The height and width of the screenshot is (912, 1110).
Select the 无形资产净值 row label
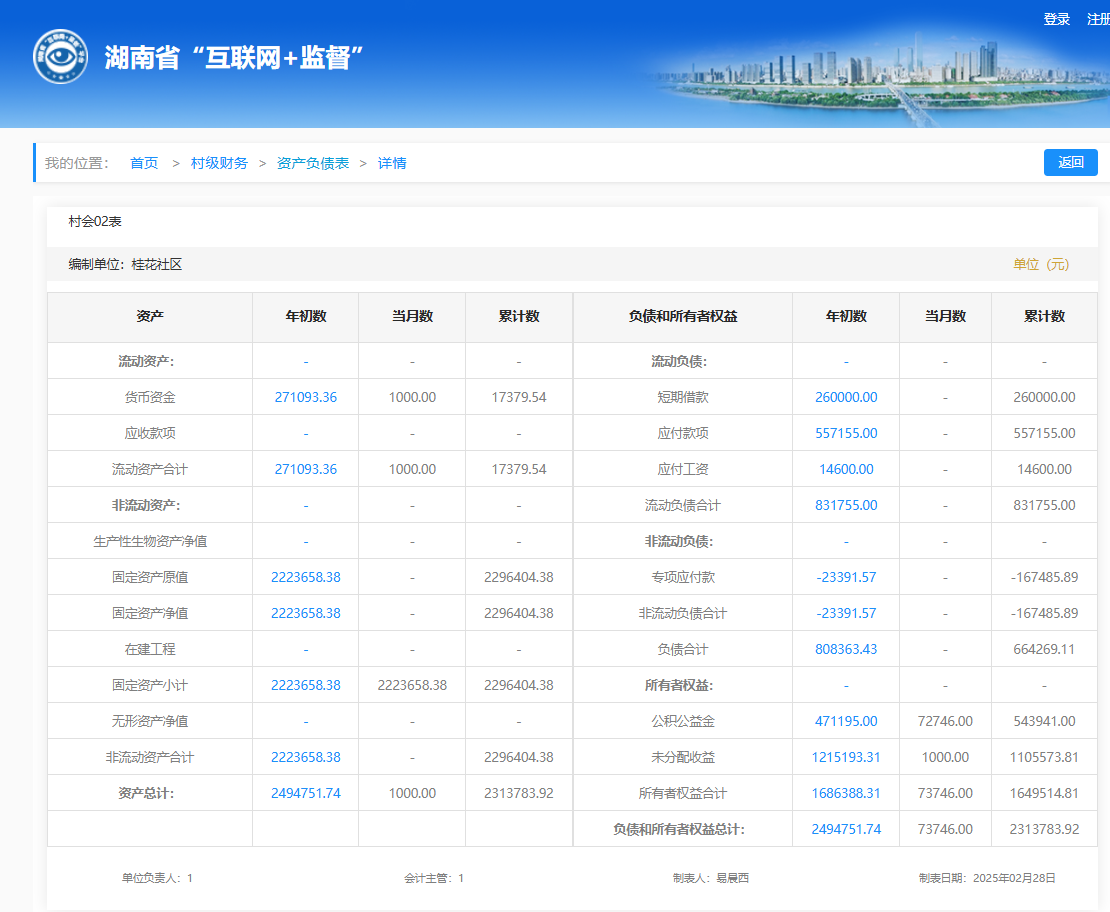(x=150, y=721)
